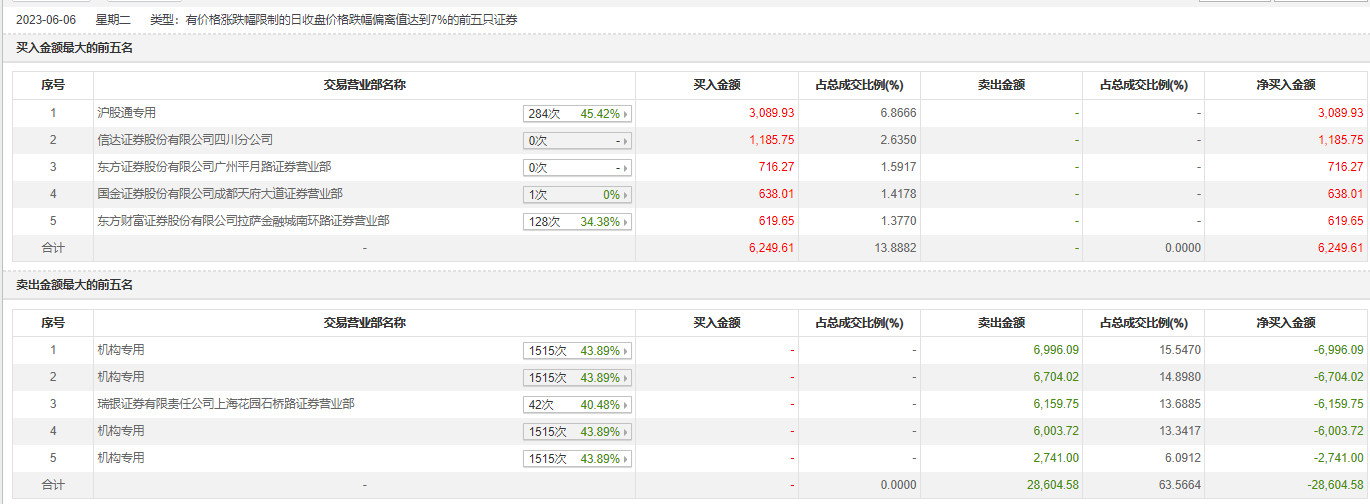The image size is (1370, 504).
Task: Open the 128次 34.38% badge for 东方财富证券
Action: pos(578,222)
